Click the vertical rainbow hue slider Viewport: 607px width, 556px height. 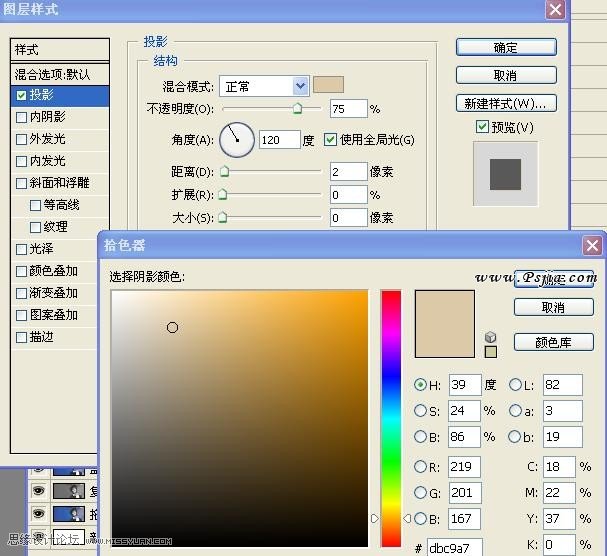(391, 400)
